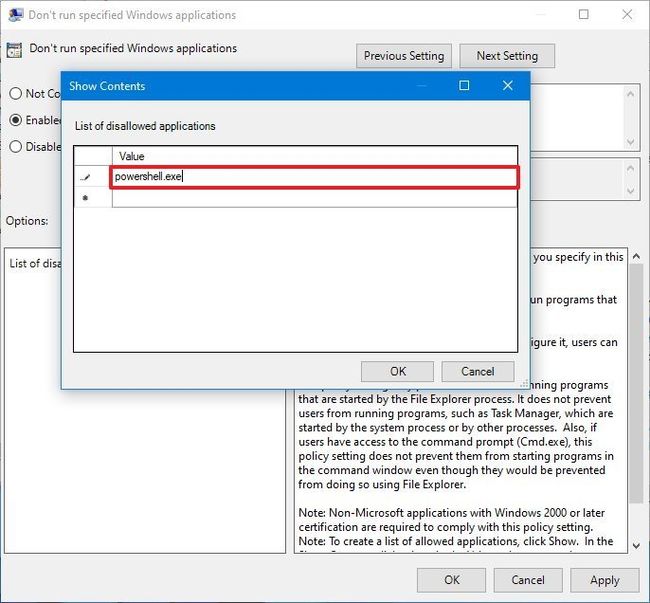Maximize the policy settings window
This screenshot has height=603, width=650.
[583, 15]
